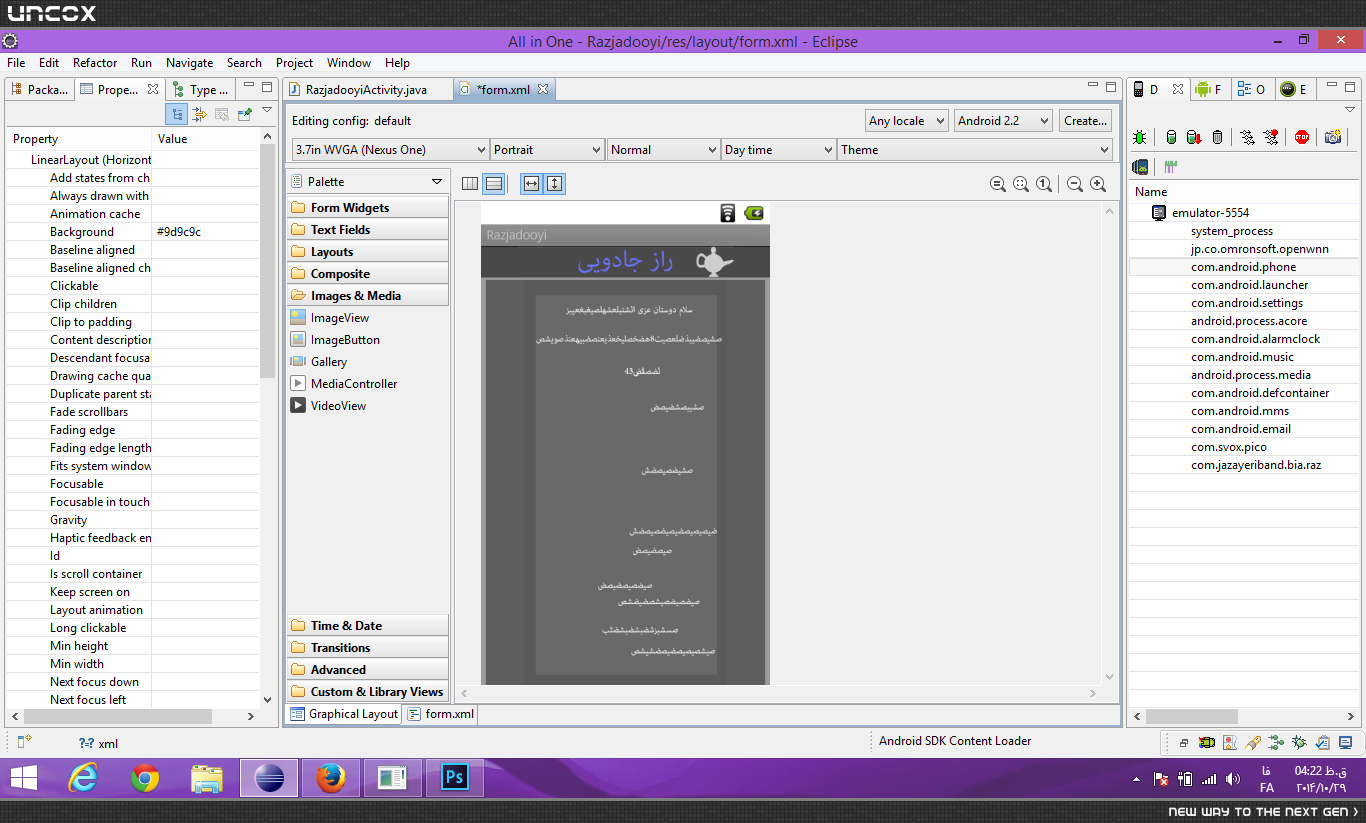
Task: Open the Portrait orientation dropdown
Action: (547, 150)
